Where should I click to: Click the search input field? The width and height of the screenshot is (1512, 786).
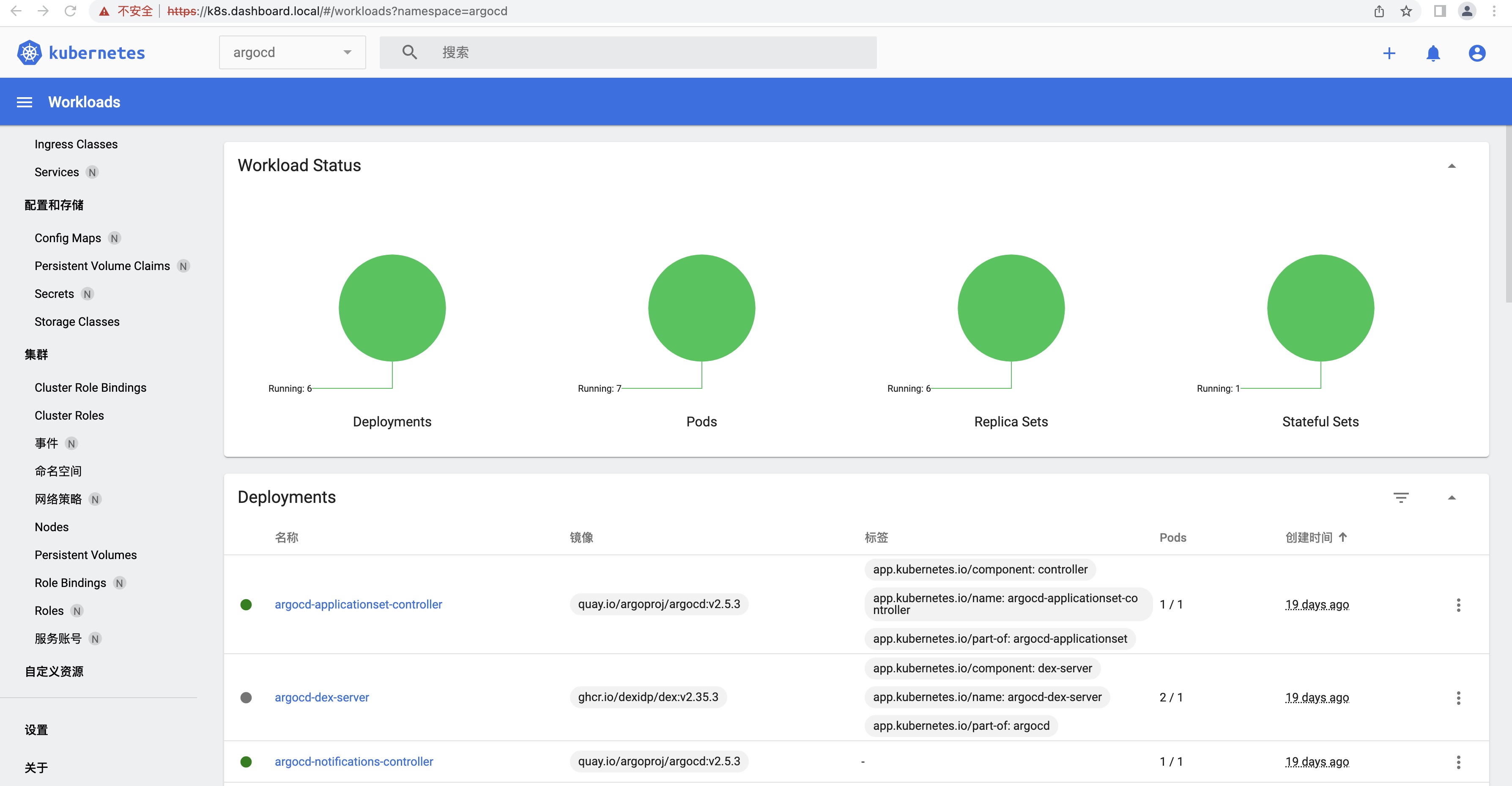pyautogui.click(x=628, y=52)
